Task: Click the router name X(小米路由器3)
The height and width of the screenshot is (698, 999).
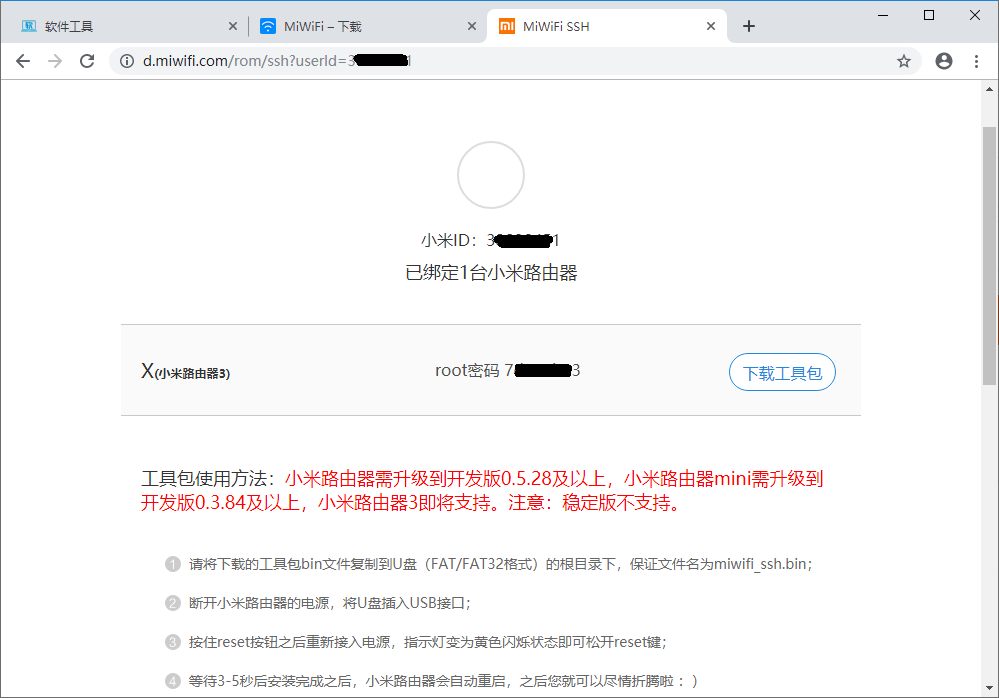Action: tap(185, 371)
